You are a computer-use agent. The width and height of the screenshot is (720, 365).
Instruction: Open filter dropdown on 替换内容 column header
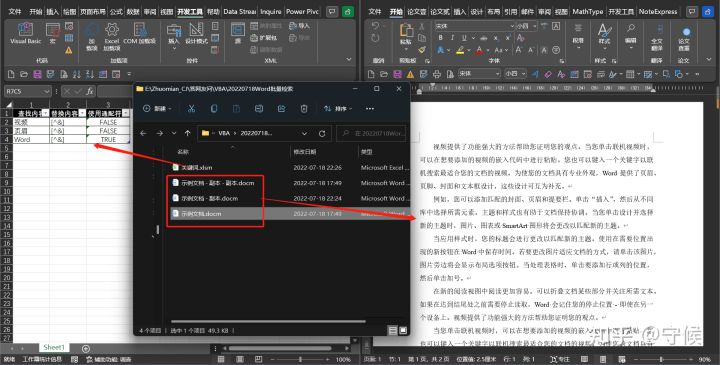point(82,113)
